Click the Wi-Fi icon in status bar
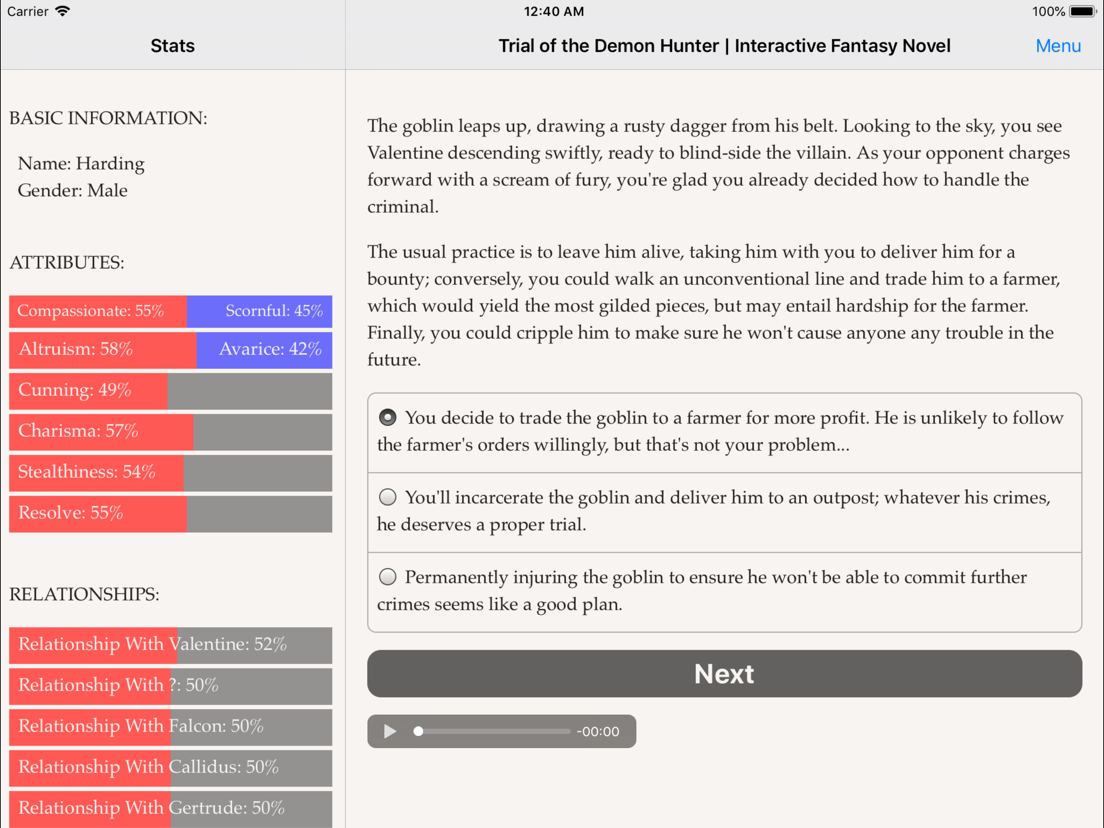This screenshot has width=1104, height=828. [x=63, y=11]
